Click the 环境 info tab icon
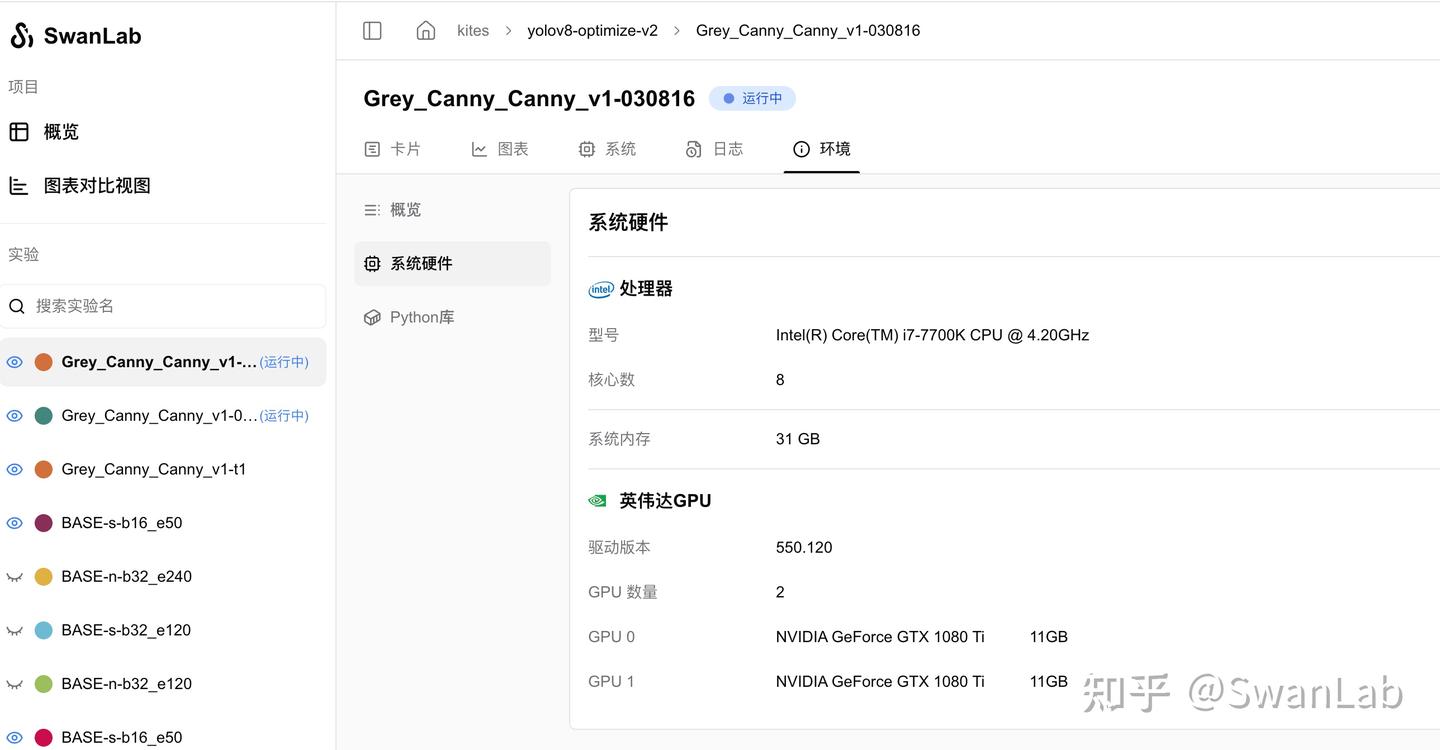 tap(801, 149)
